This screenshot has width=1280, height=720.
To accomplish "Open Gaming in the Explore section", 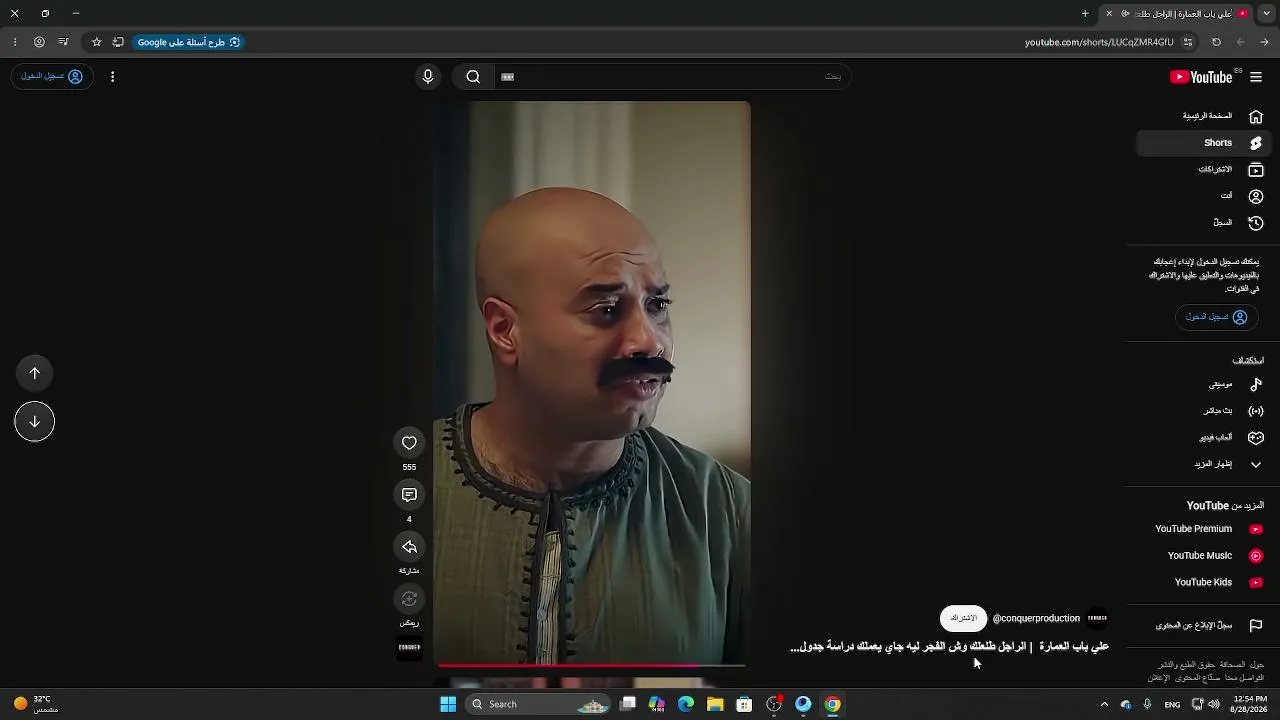I will 1203,438.
